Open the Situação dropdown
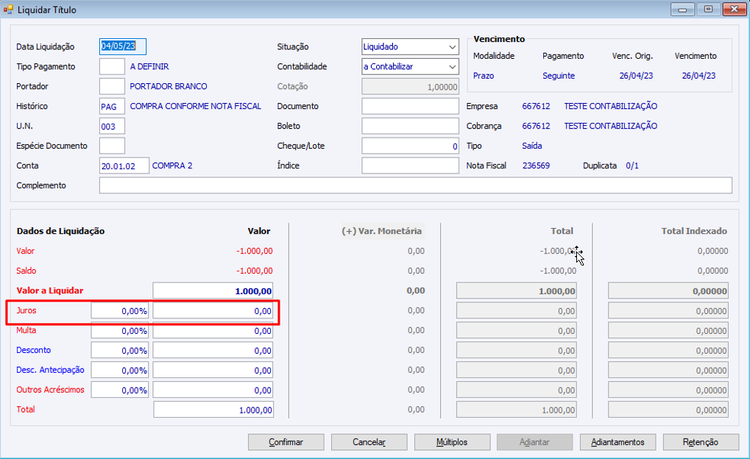Screen dimensions: 750x459 [x=451, y=47]
